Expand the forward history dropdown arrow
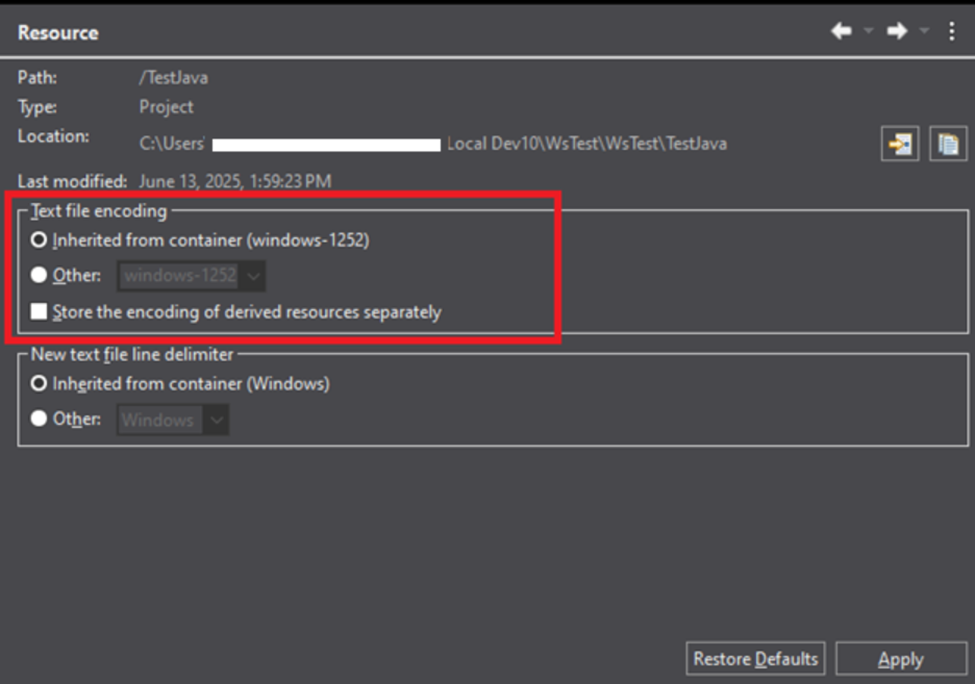 [x=924, y=32]
